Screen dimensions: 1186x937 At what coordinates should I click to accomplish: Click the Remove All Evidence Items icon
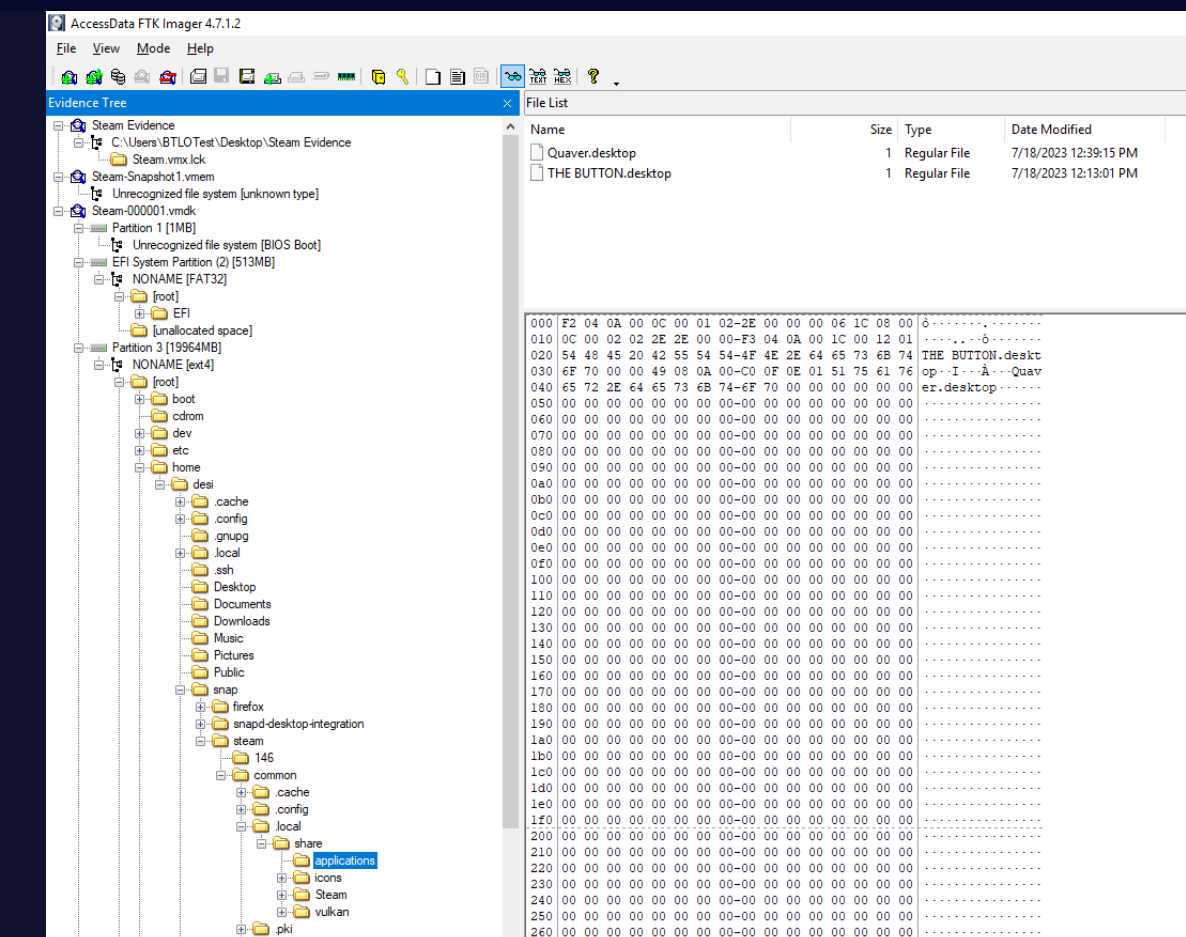[x=167, y=77]
